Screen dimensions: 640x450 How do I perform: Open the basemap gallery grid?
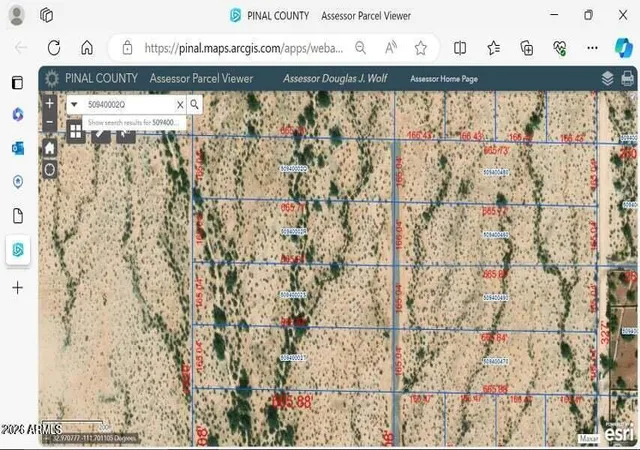tap(76, 131)
